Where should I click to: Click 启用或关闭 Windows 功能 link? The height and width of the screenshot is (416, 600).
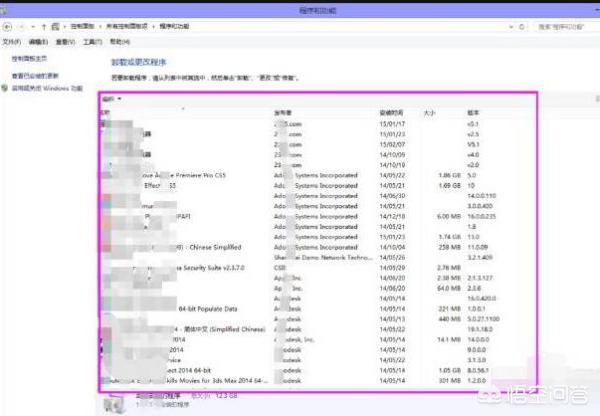tap(46, 87)
